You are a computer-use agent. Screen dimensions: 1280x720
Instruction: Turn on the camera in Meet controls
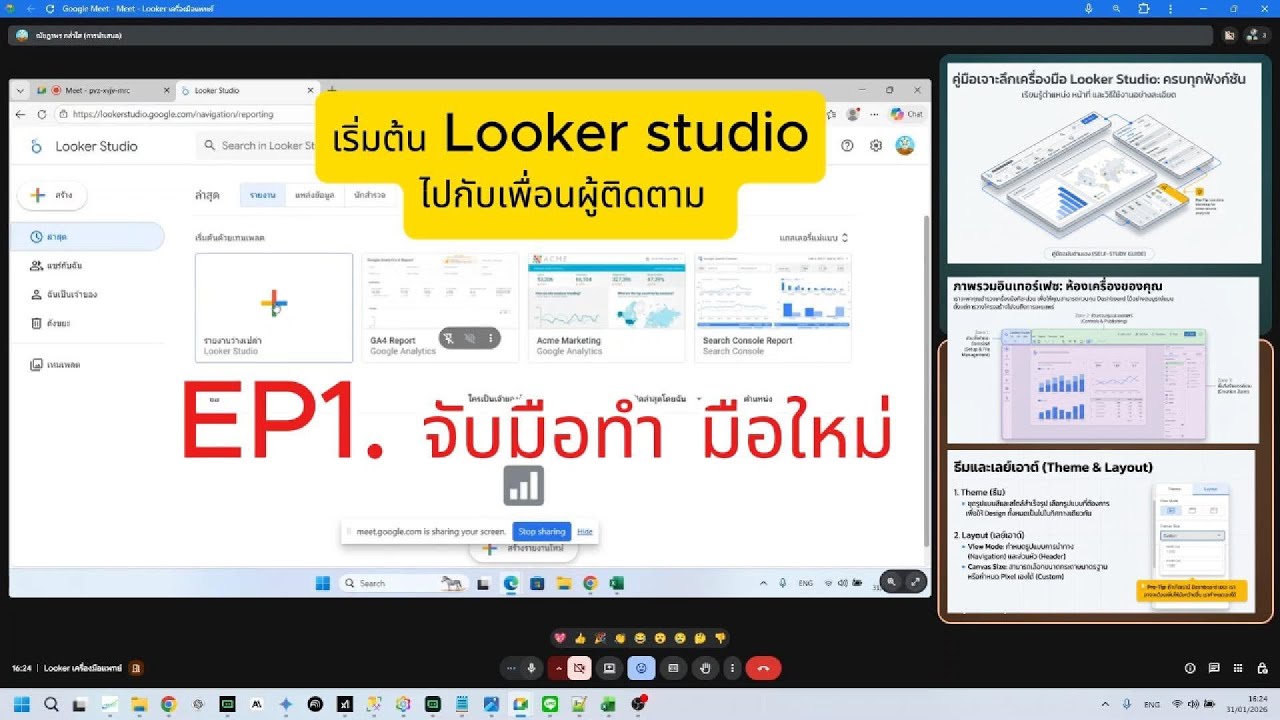[x=579, y=668]
